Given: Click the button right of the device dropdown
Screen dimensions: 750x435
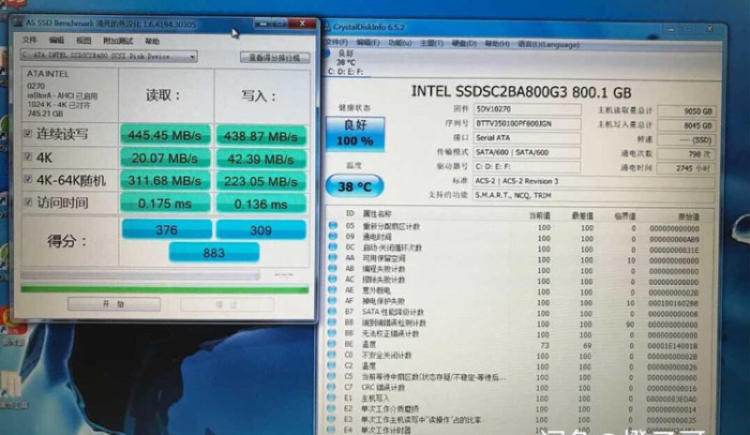Looking at the screenshot, I should coord(275,57).
